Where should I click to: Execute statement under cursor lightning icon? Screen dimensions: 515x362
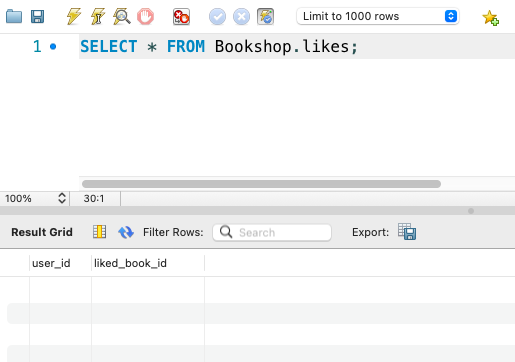pos(98,16)
